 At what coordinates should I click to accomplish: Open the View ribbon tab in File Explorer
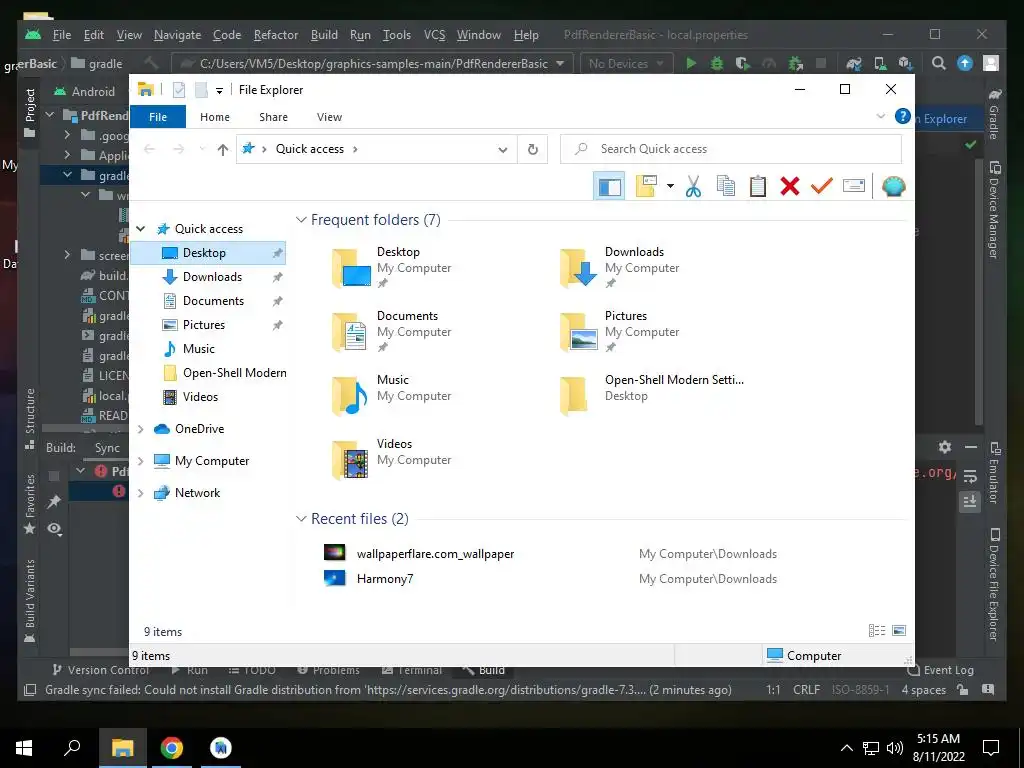pos(329,117)
